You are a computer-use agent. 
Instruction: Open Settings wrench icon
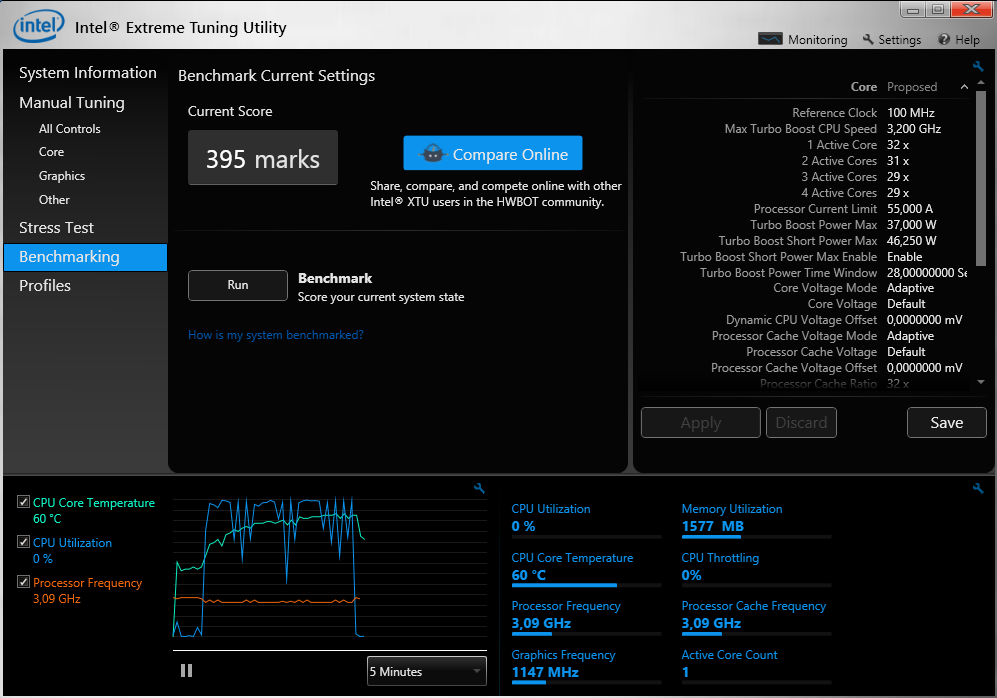point(868,39)
